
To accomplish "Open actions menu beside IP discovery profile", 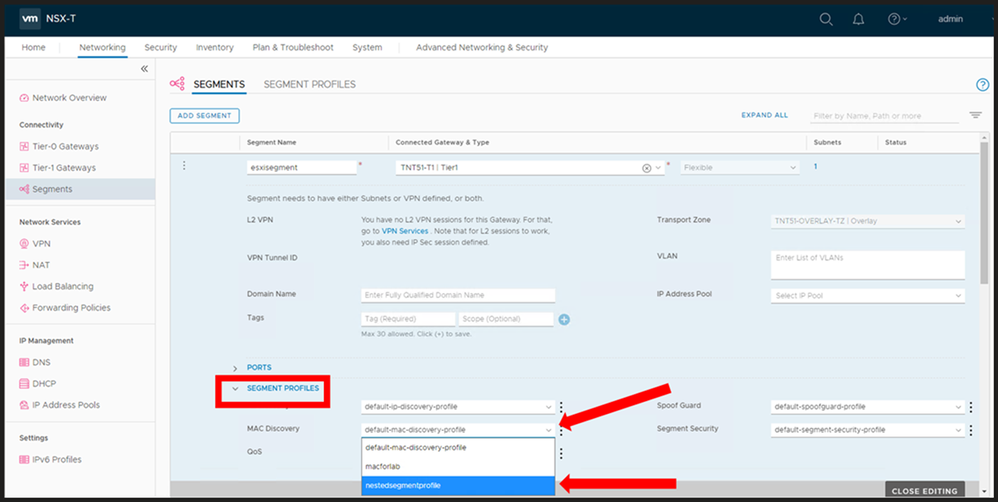I will pyautogui.click(x=561, y=407).
